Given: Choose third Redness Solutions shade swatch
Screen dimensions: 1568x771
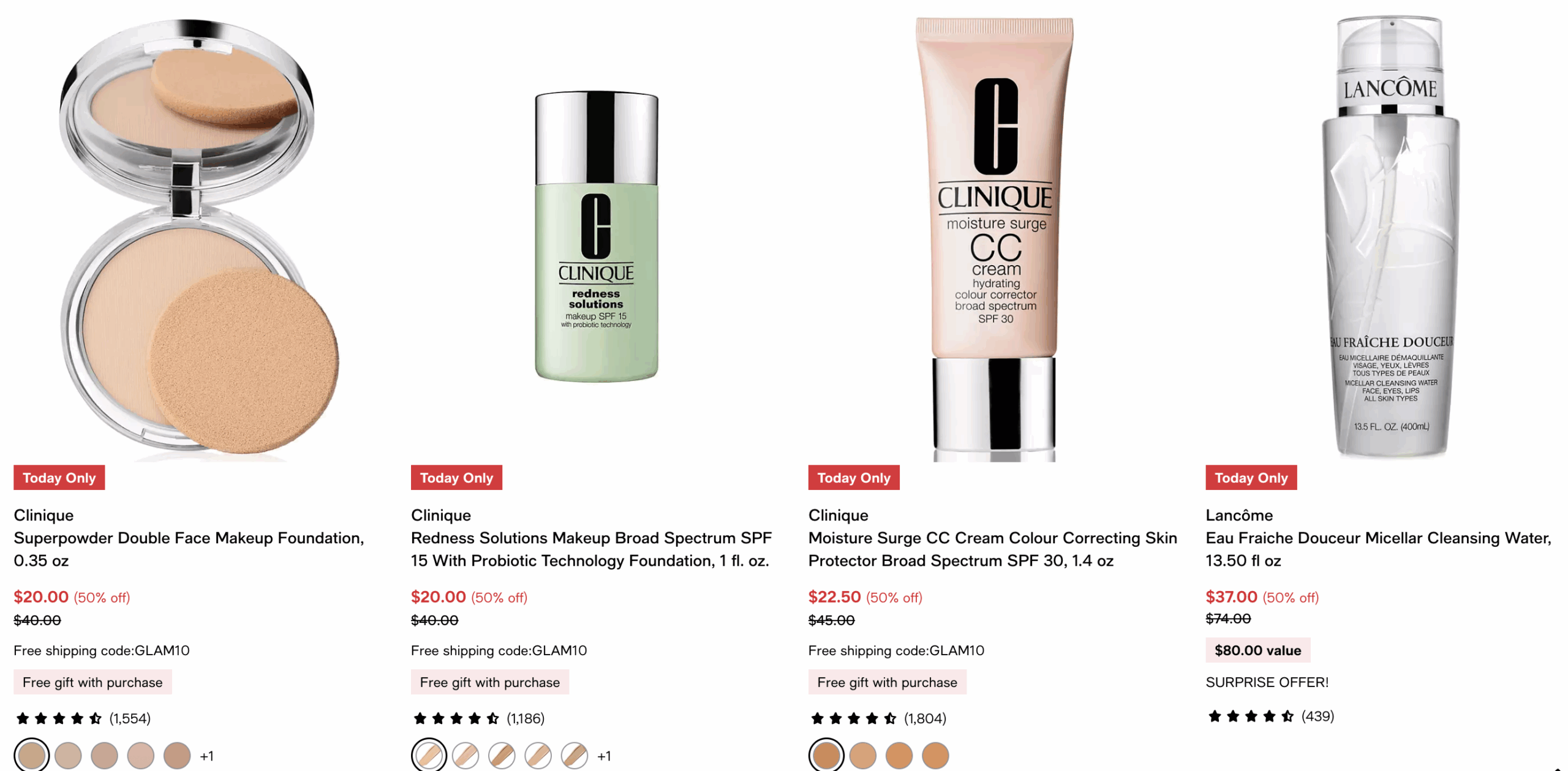Looking at the screenshot, I should tap(502, 755).
